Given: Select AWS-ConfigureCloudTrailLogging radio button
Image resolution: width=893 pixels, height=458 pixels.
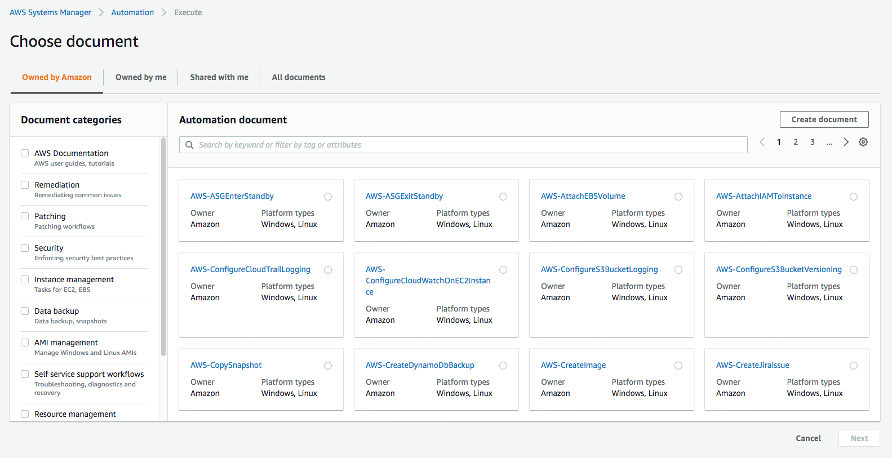Looking at the screenshot, I should coord(328,270).
